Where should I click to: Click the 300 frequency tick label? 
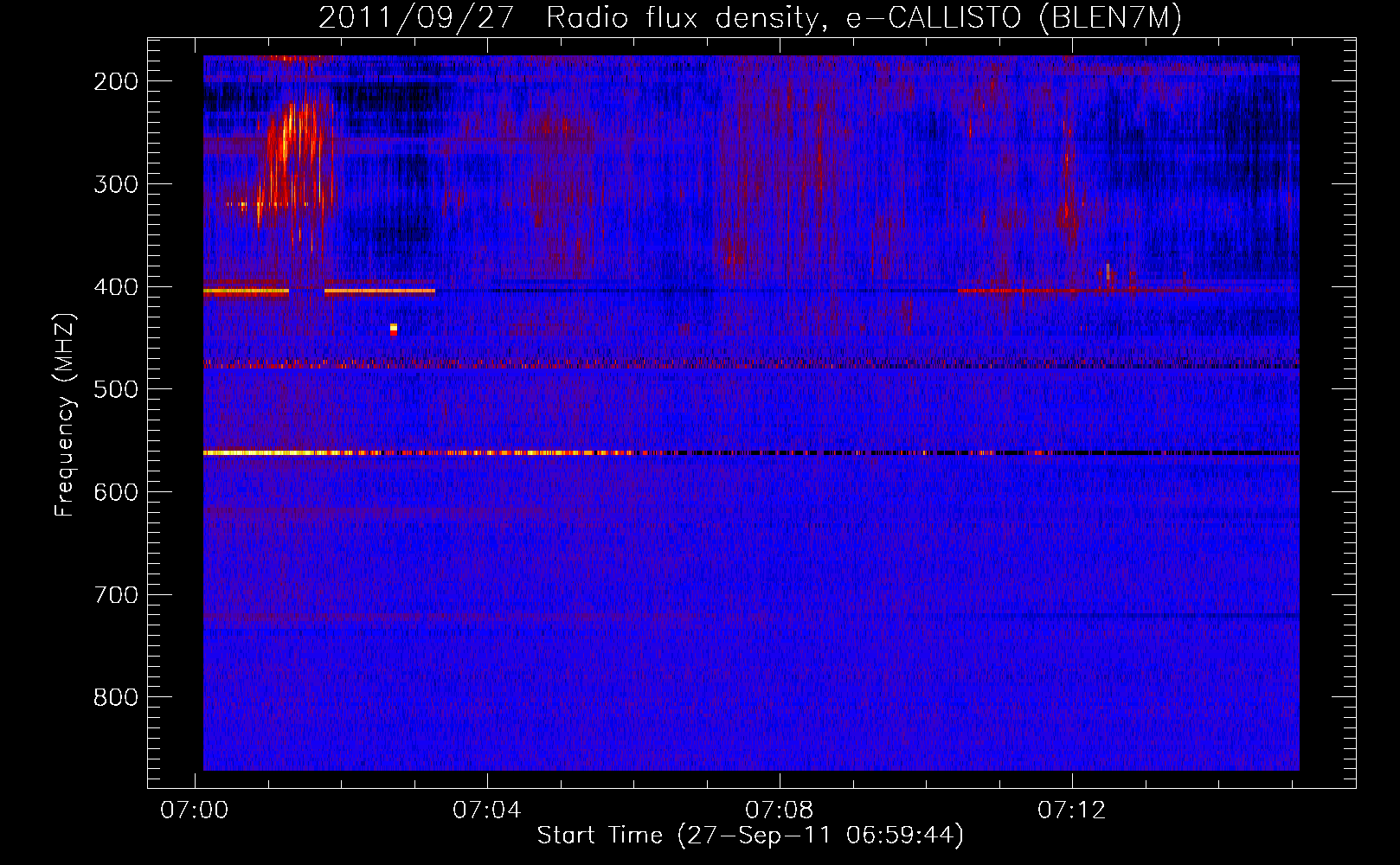116,183
